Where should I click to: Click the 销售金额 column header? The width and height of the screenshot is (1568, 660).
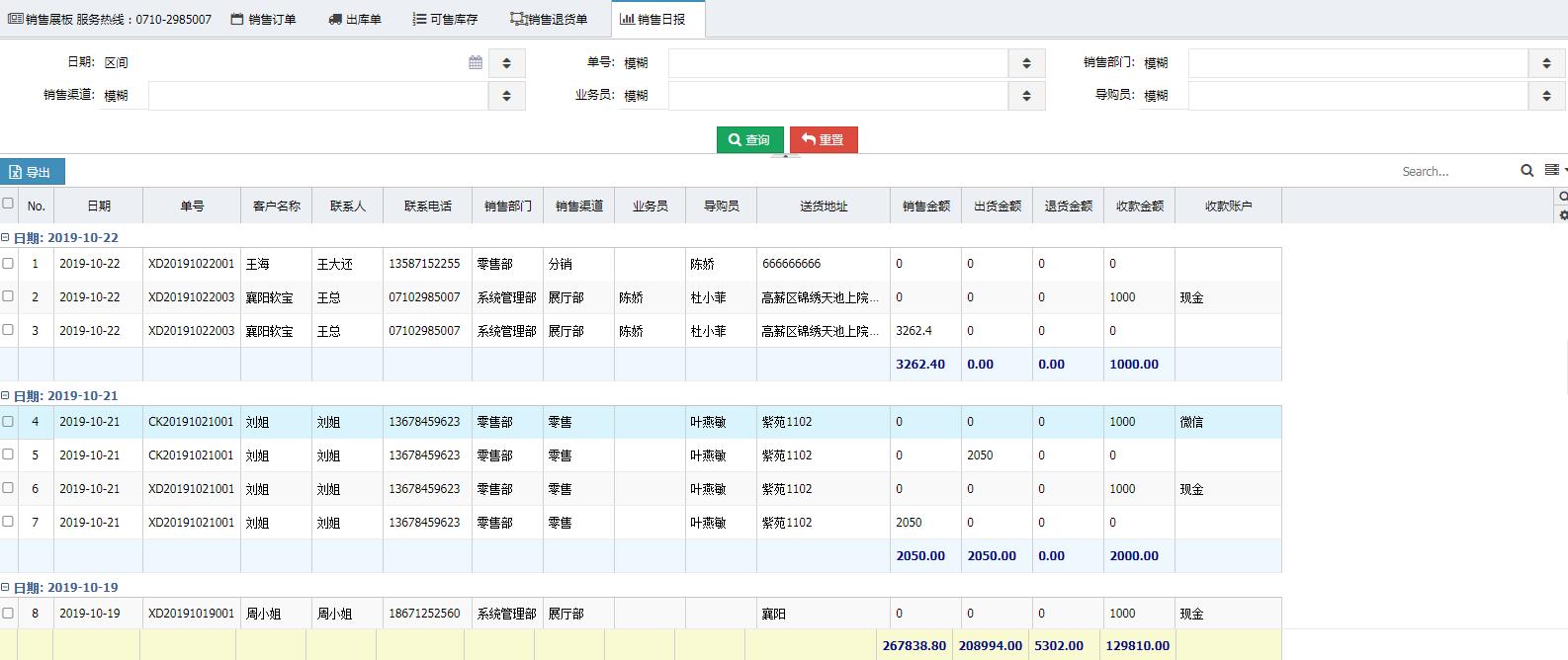(926, 206)
